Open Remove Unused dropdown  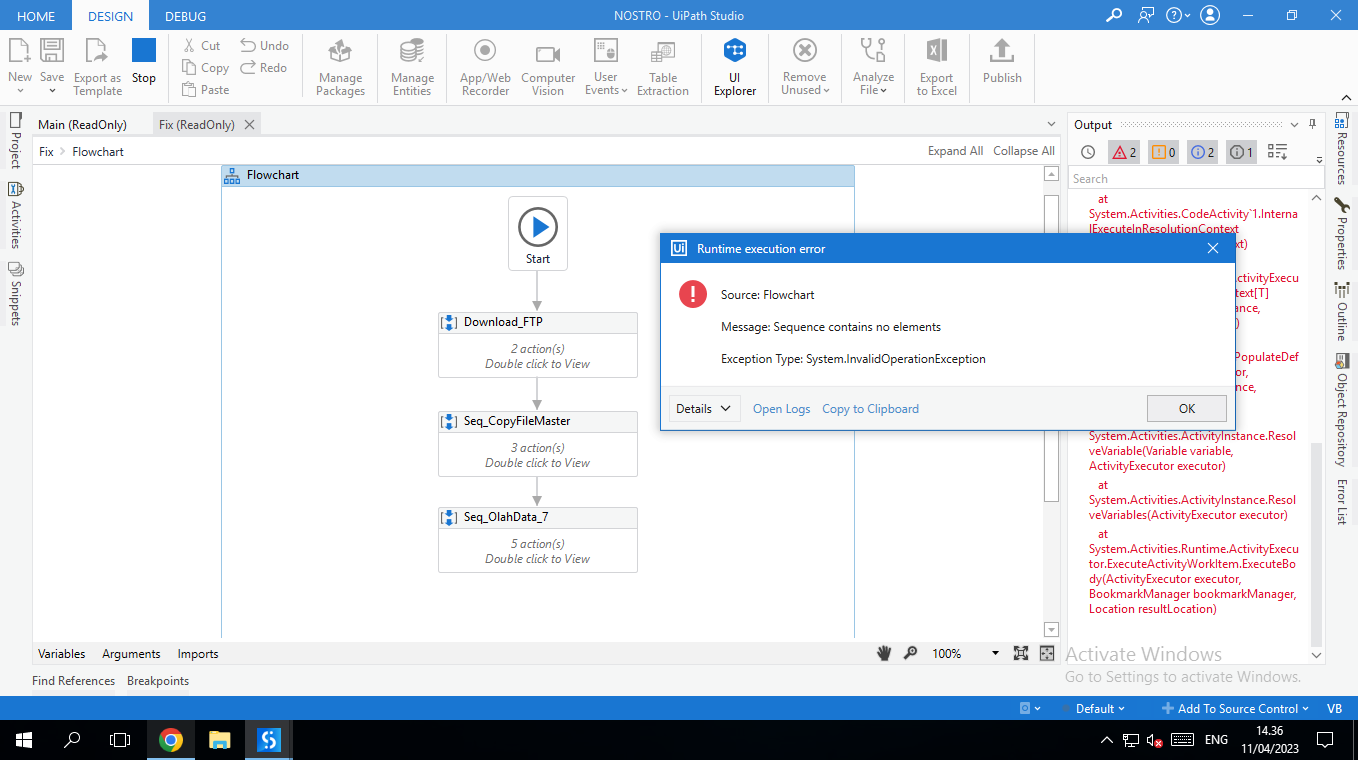click(x=805, y=67)
